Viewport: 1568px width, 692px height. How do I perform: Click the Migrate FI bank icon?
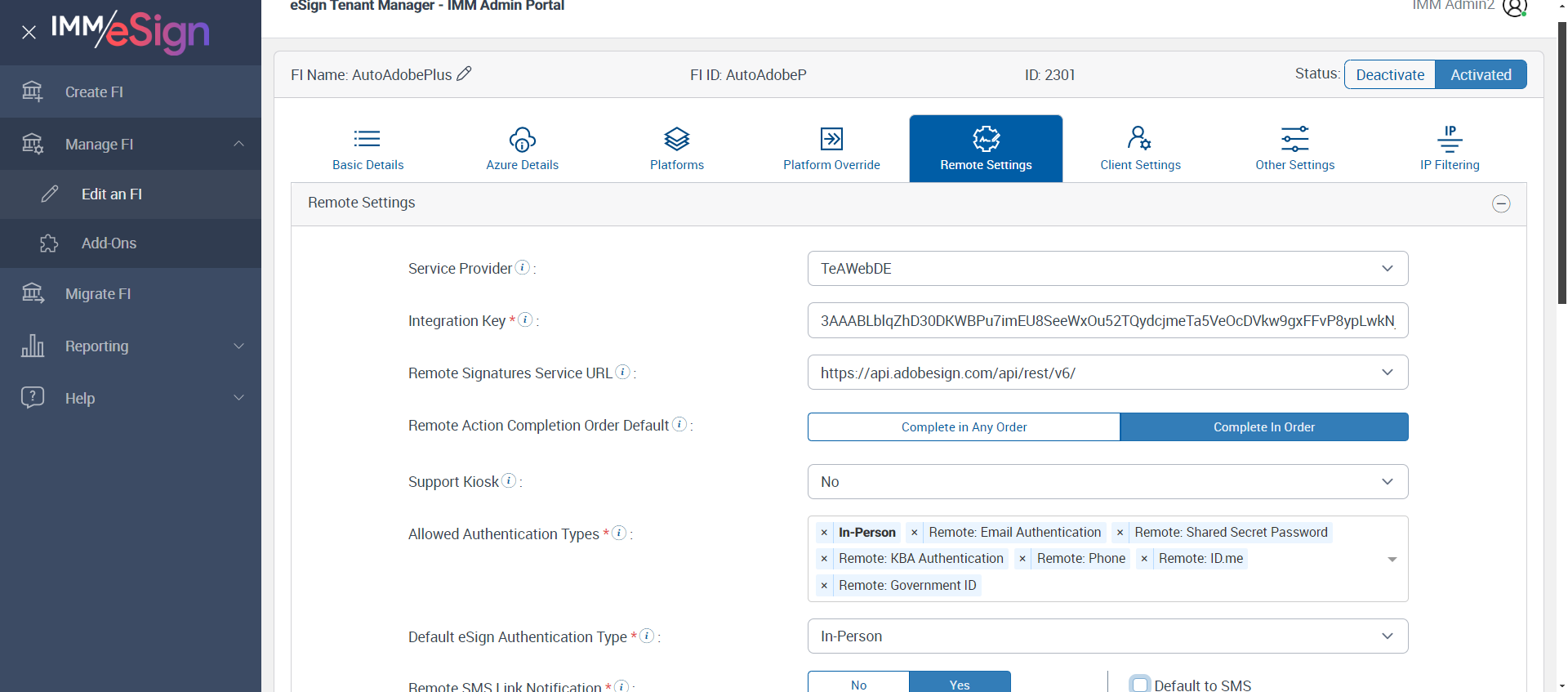click(33, 293)
